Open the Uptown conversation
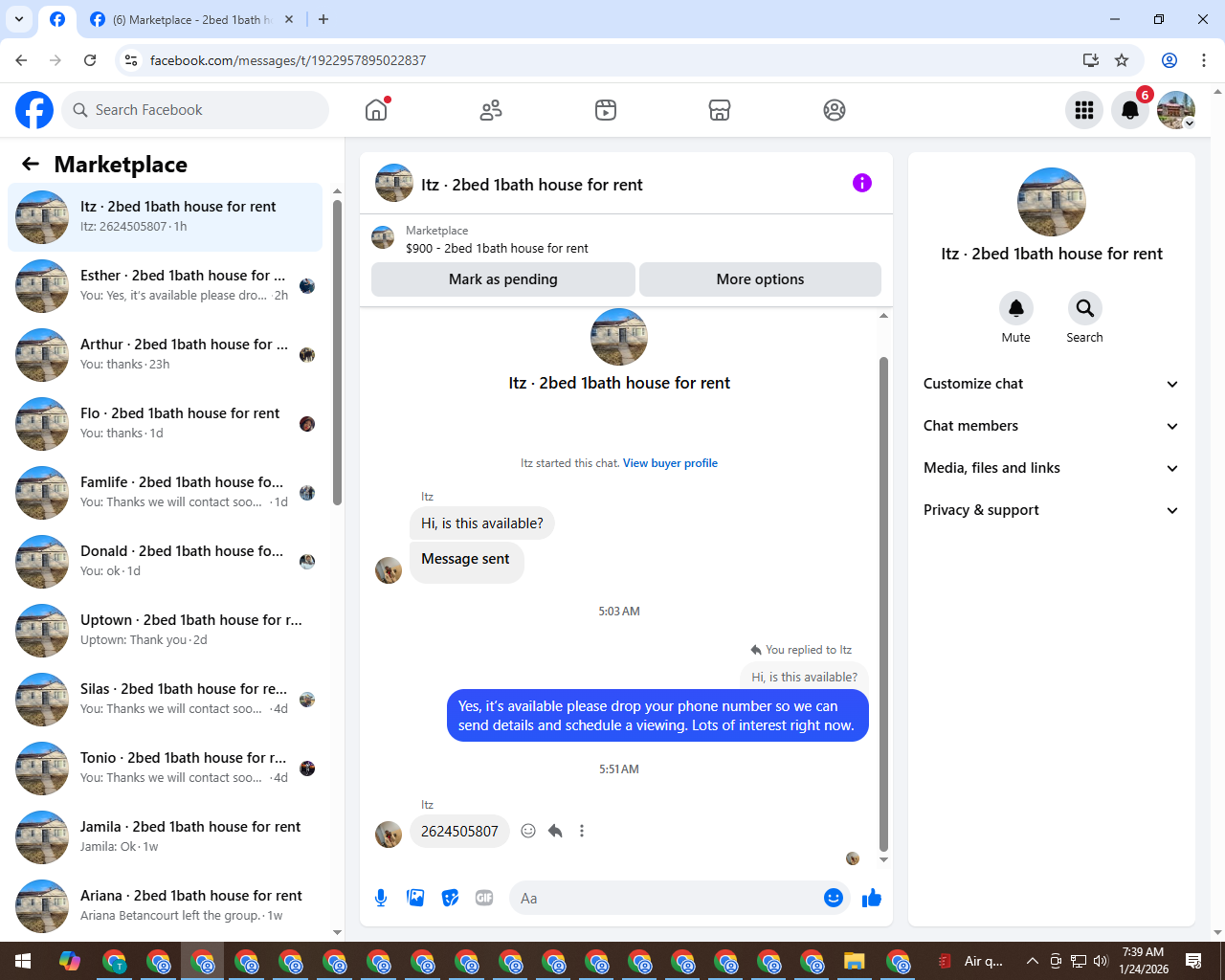Viewport: 1225px width, 980px height. click(165, 631)
